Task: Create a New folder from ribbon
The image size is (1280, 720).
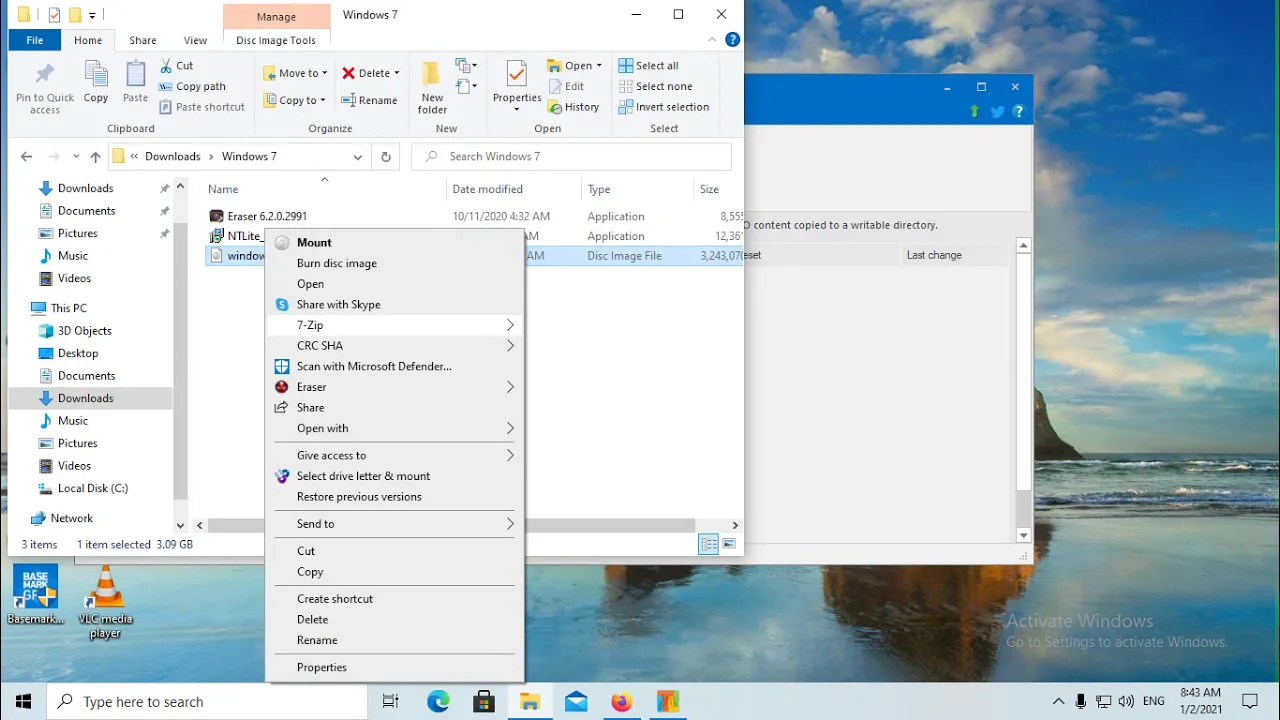Action: pos(432,87)
